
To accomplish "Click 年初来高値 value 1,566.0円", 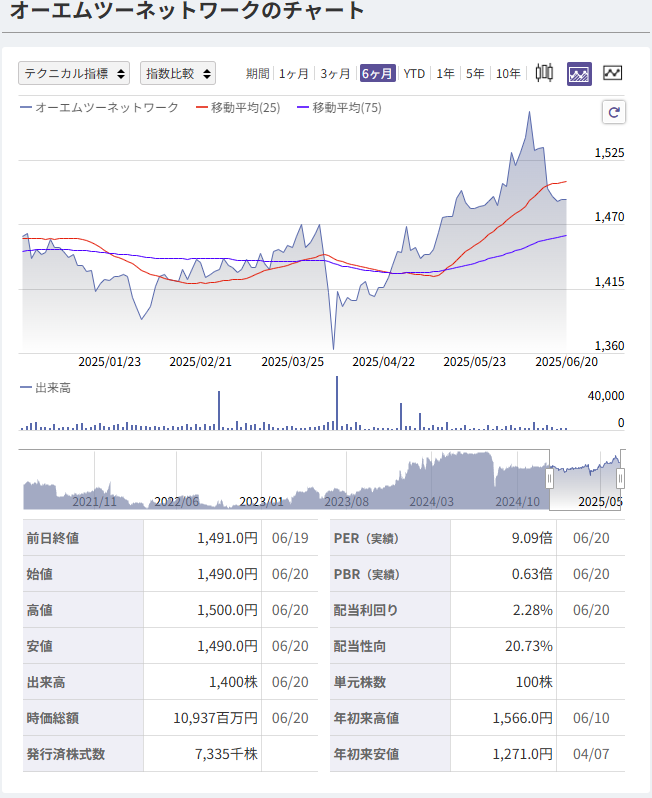I will coord(523,718).
